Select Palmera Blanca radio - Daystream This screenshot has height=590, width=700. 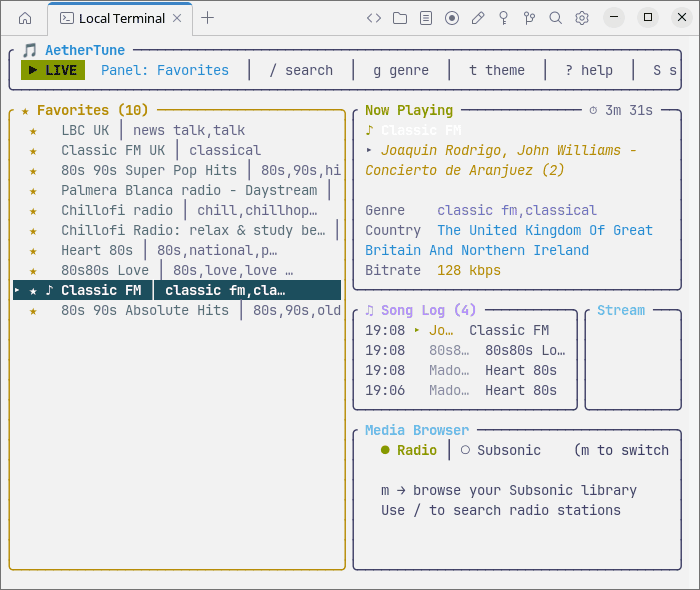coord(179,191)
